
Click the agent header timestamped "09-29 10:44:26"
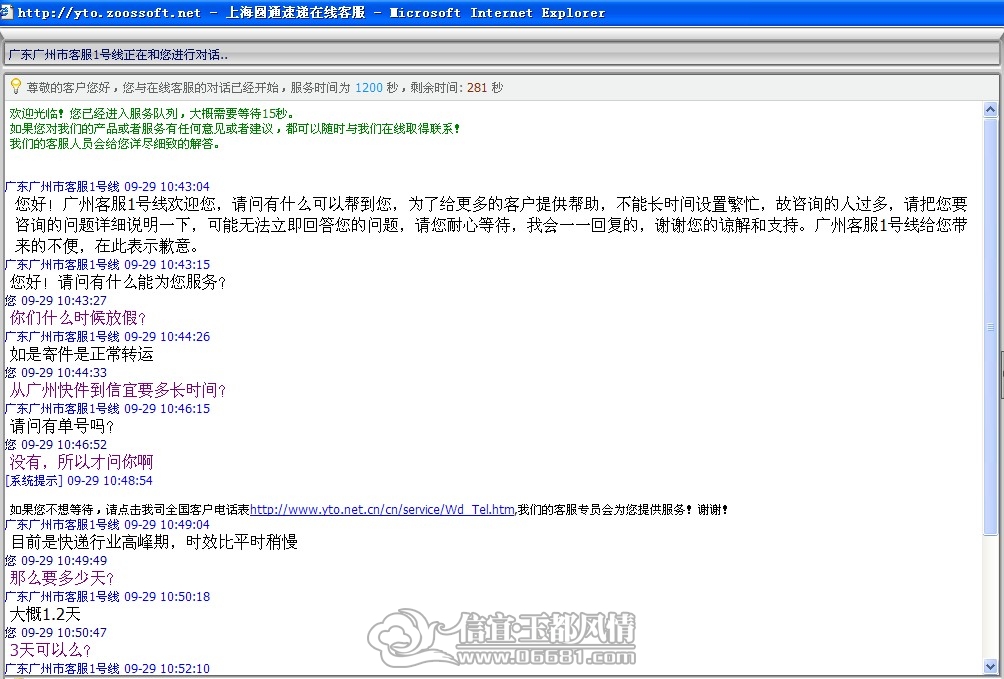pos(108,336)
